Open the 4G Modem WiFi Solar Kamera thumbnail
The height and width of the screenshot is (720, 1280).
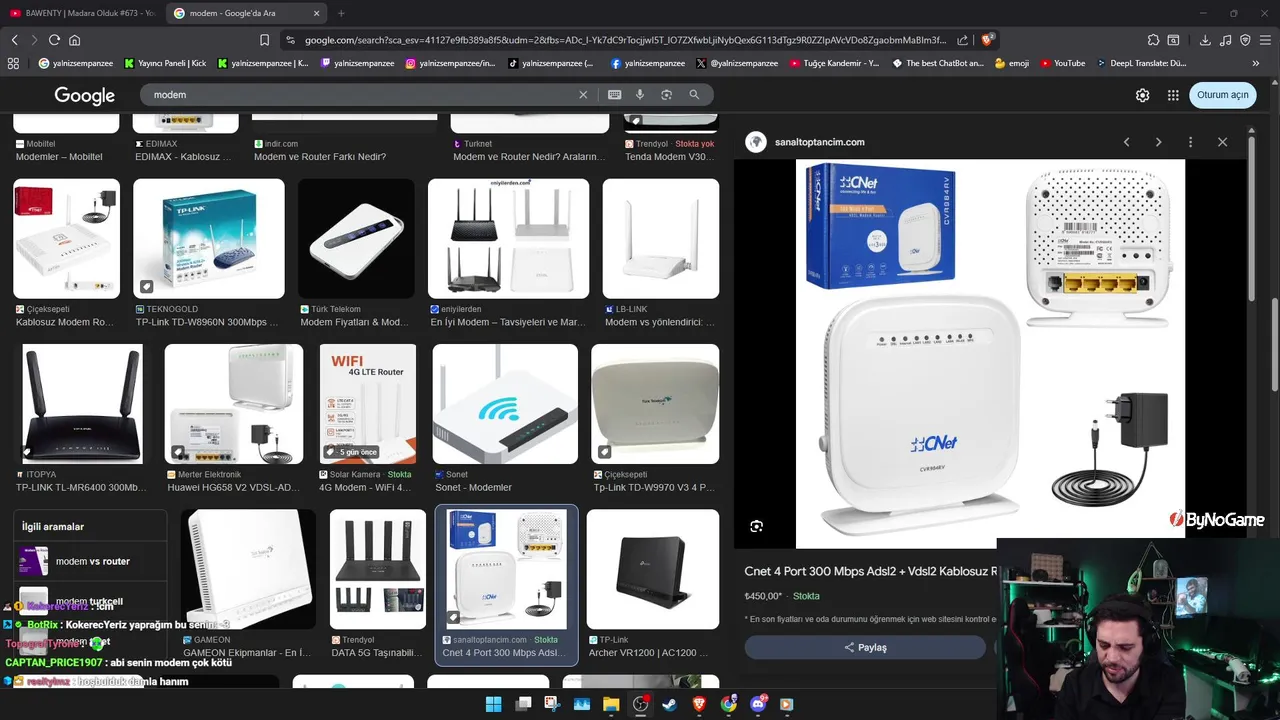coord(368,404)
